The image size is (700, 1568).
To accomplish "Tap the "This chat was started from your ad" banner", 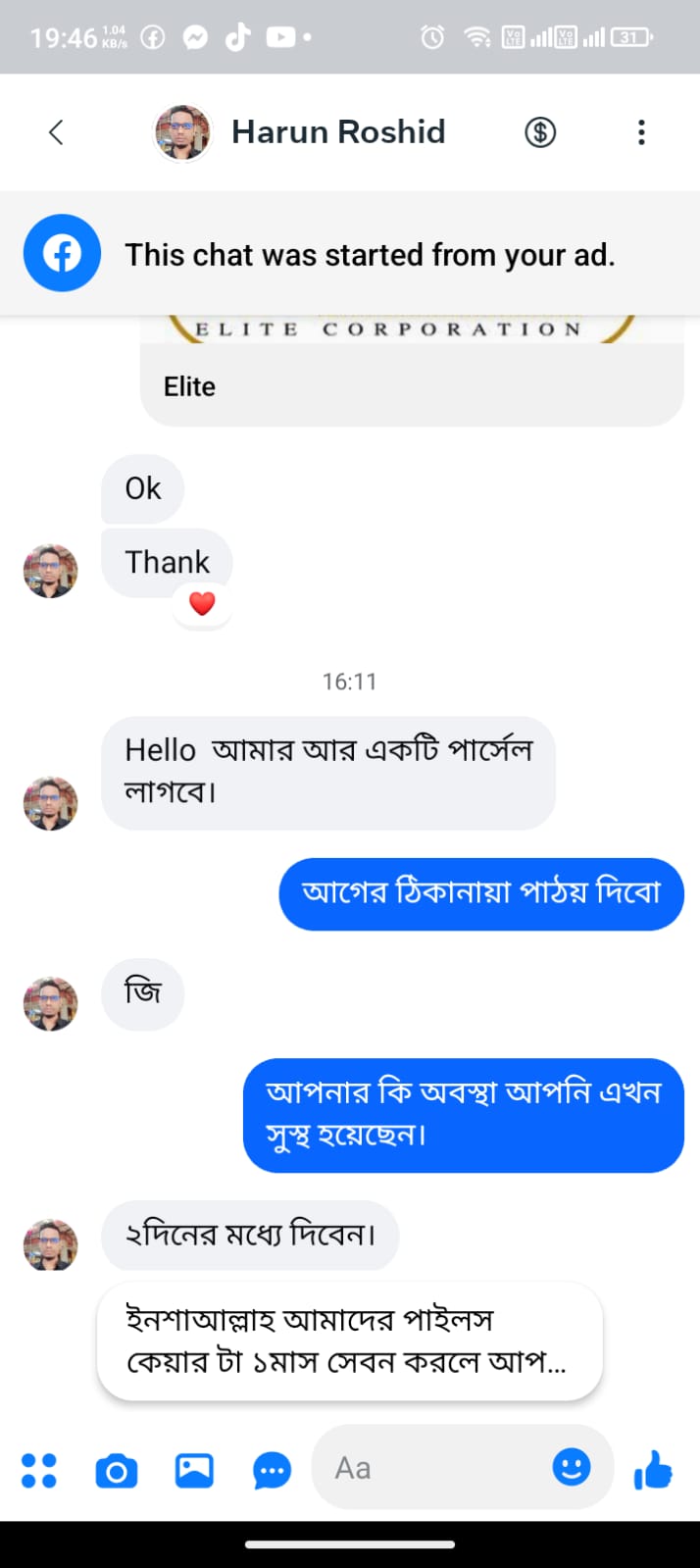I will (x=370, y=255).
